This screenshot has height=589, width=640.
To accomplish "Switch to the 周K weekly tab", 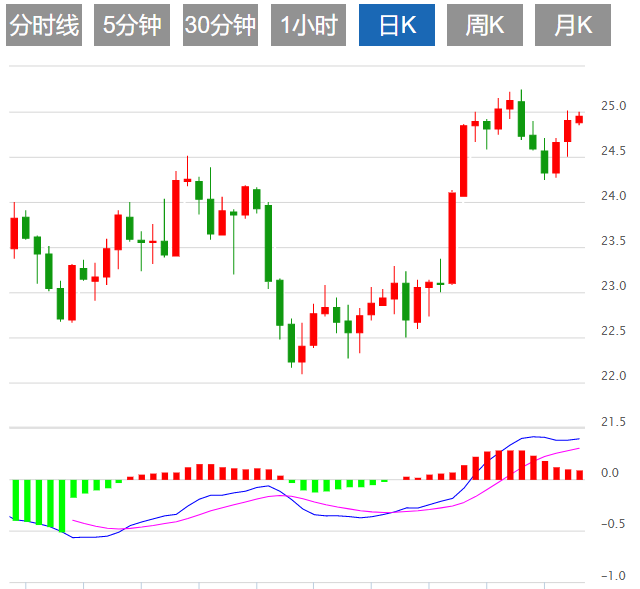I will coord(485,27).
